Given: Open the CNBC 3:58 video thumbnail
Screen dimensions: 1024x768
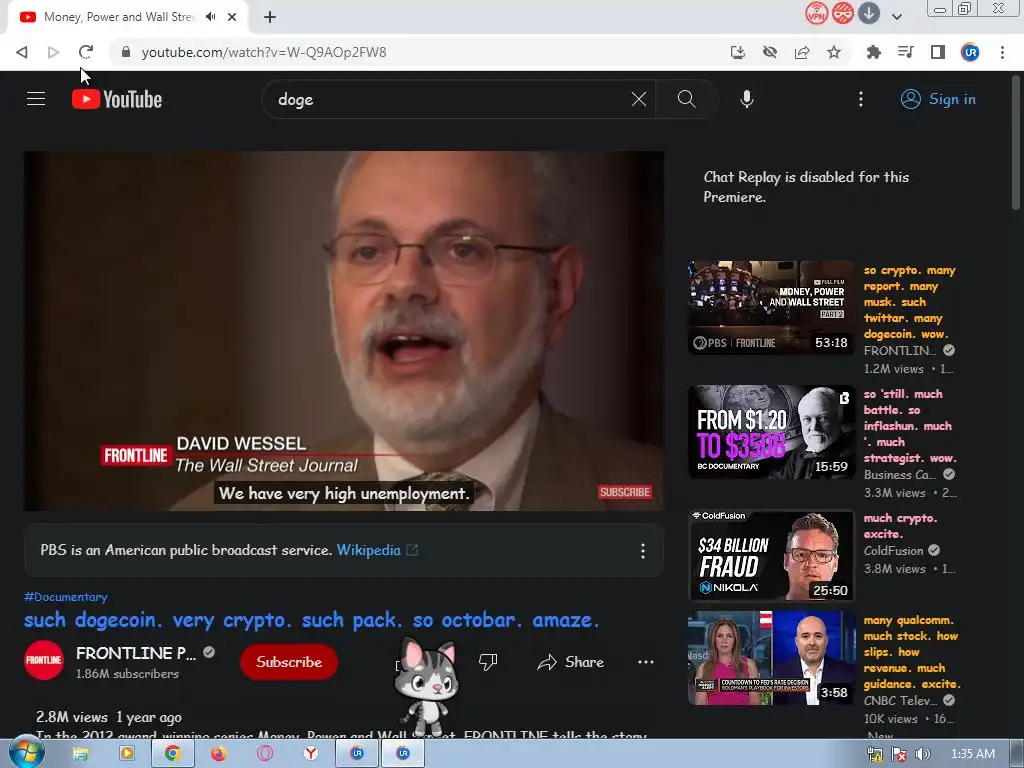Looking at the screenshot, I should [x=771, y=658].
